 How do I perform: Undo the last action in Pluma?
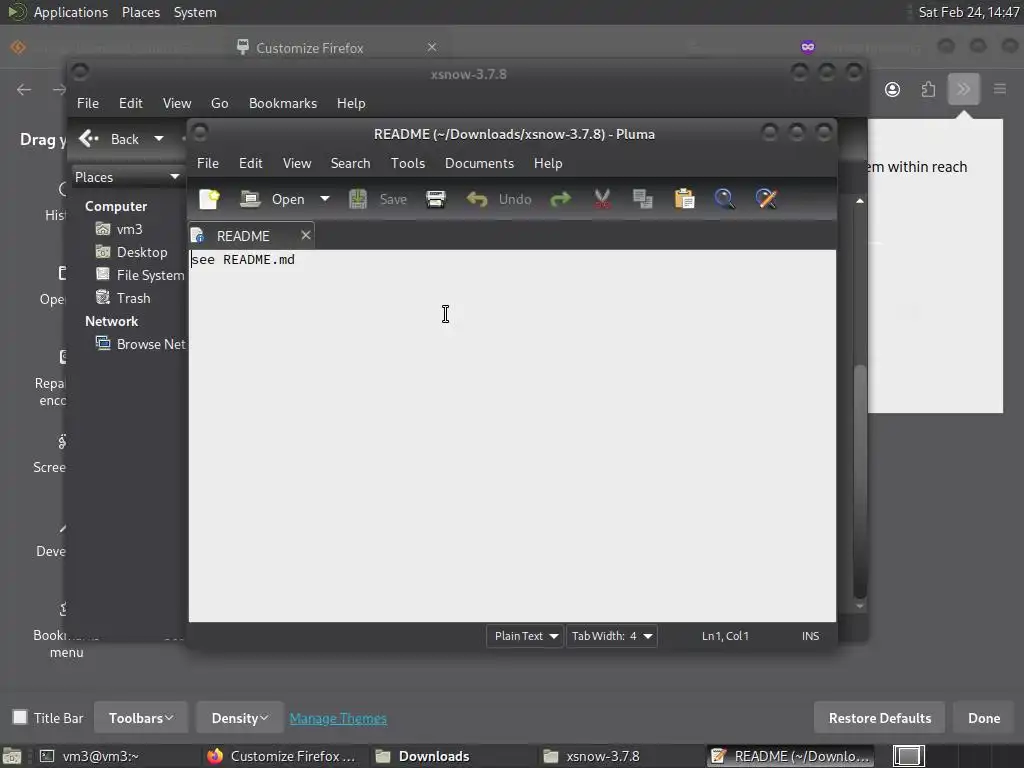click(499, 199)
